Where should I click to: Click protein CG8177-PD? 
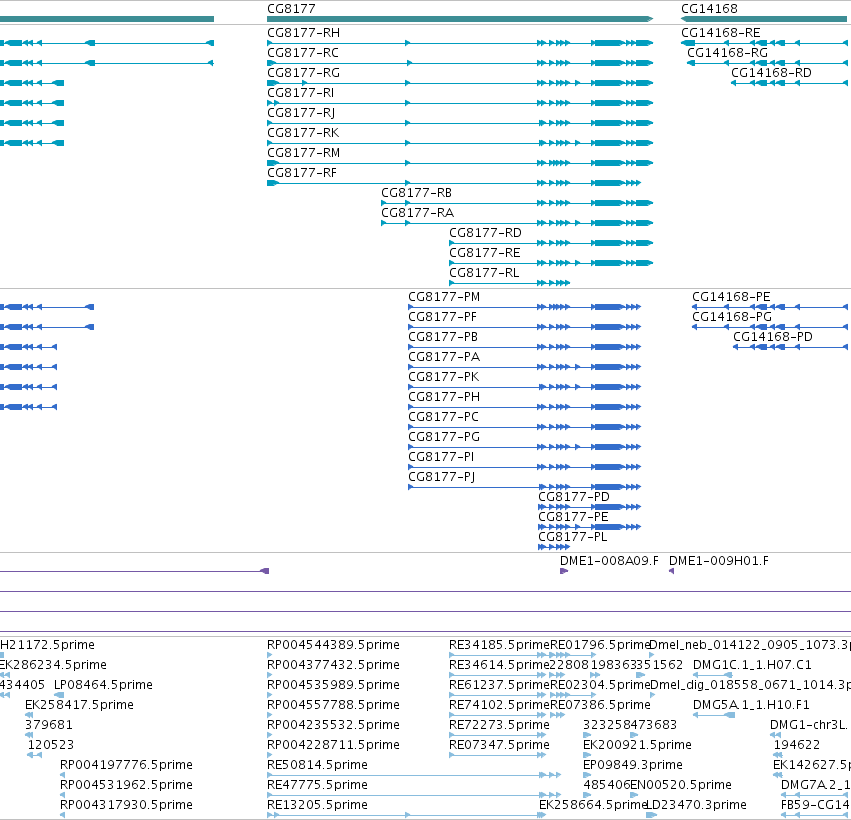click(574, 498)
